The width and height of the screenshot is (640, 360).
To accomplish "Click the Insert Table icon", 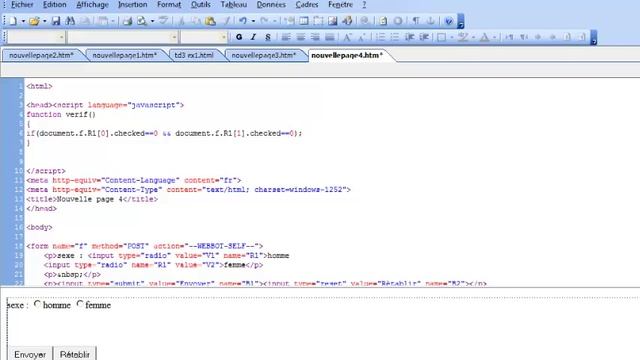I will coord(304,21).
